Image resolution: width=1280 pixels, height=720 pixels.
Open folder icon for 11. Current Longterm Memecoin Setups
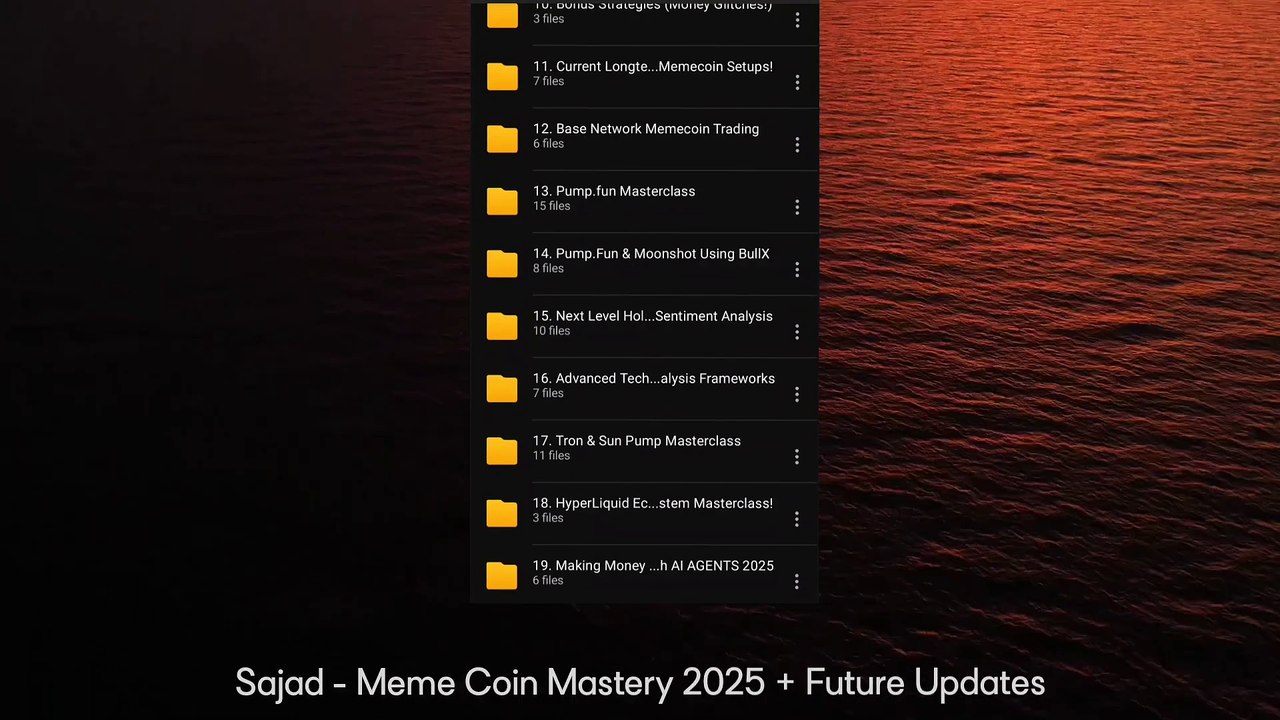point(502,76)
